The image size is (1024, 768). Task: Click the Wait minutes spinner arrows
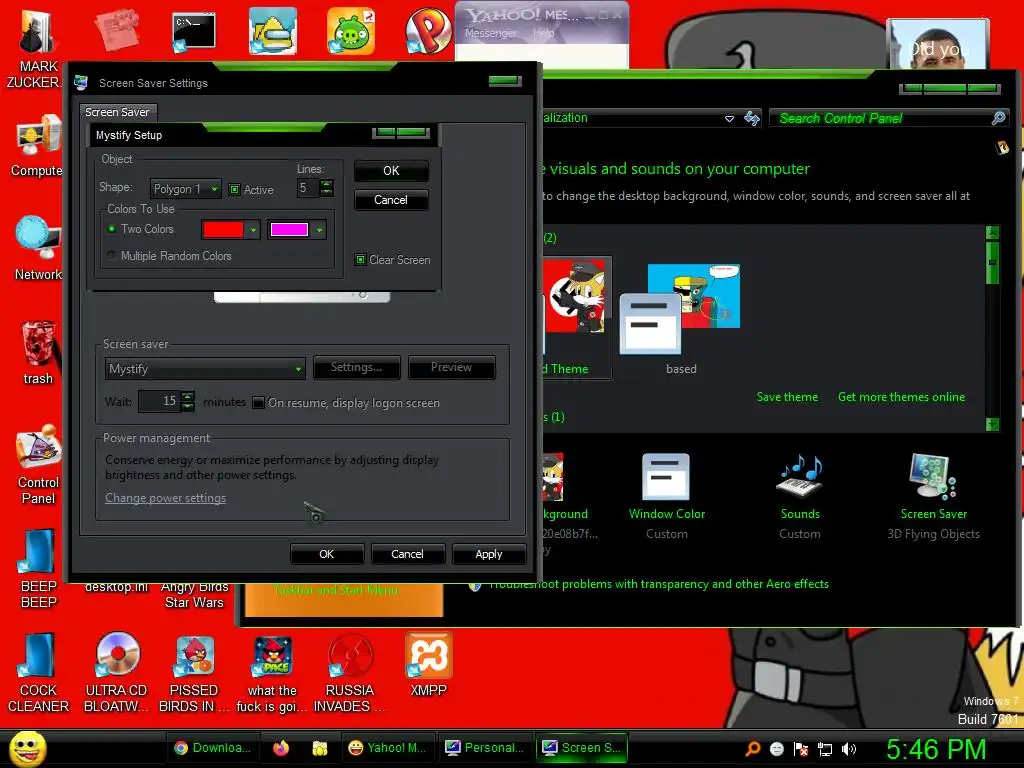[187, 401]
